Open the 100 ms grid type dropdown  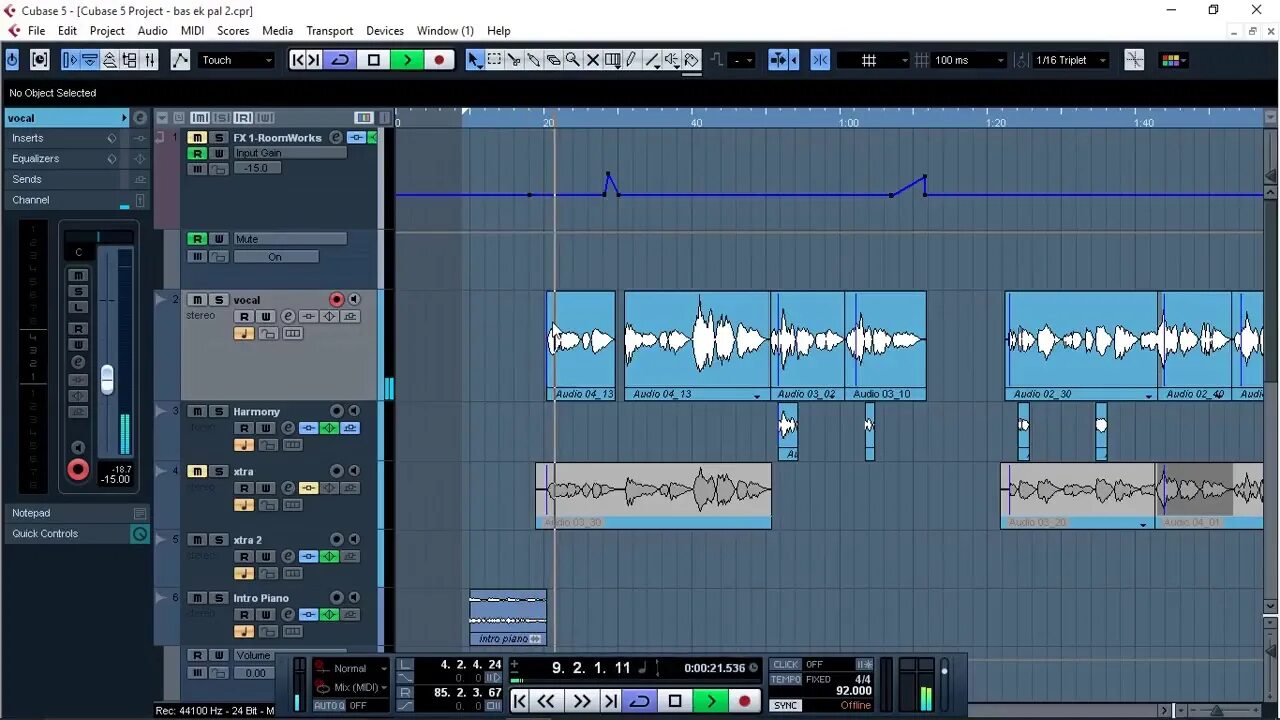[968, 60]
